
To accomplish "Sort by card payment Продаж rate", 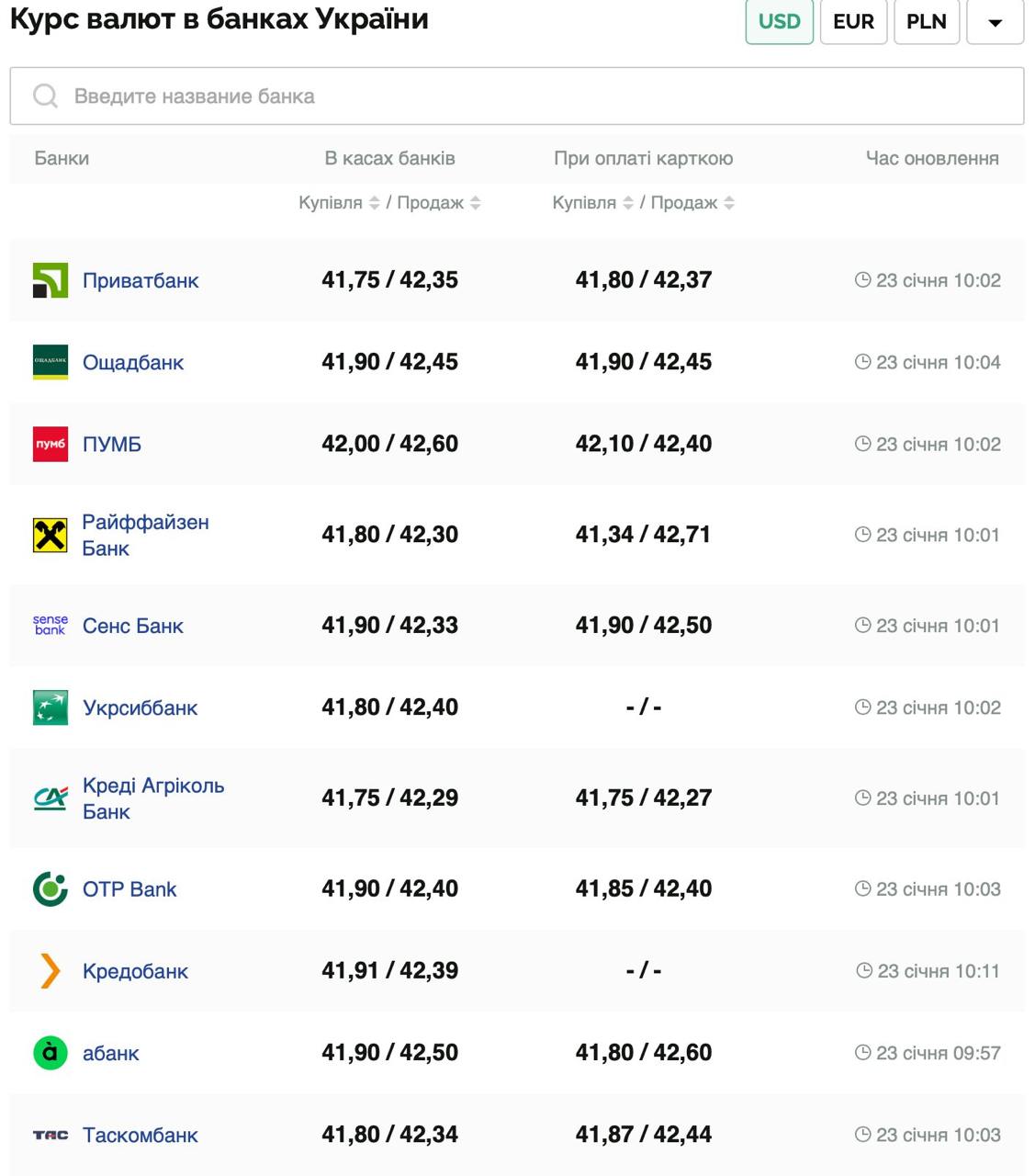I will pyautogui.click(x=729, y=203).
